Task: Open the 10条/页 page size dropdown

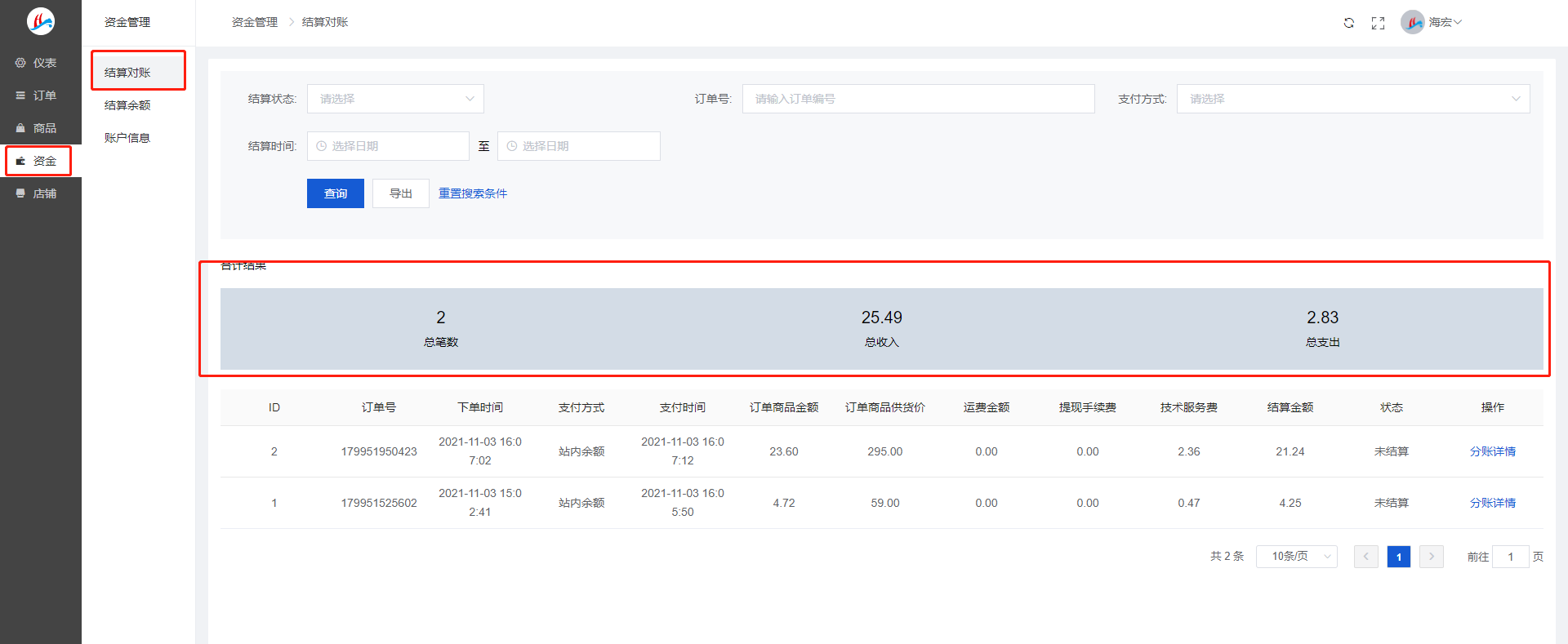Action: [x=1297, y=557]
